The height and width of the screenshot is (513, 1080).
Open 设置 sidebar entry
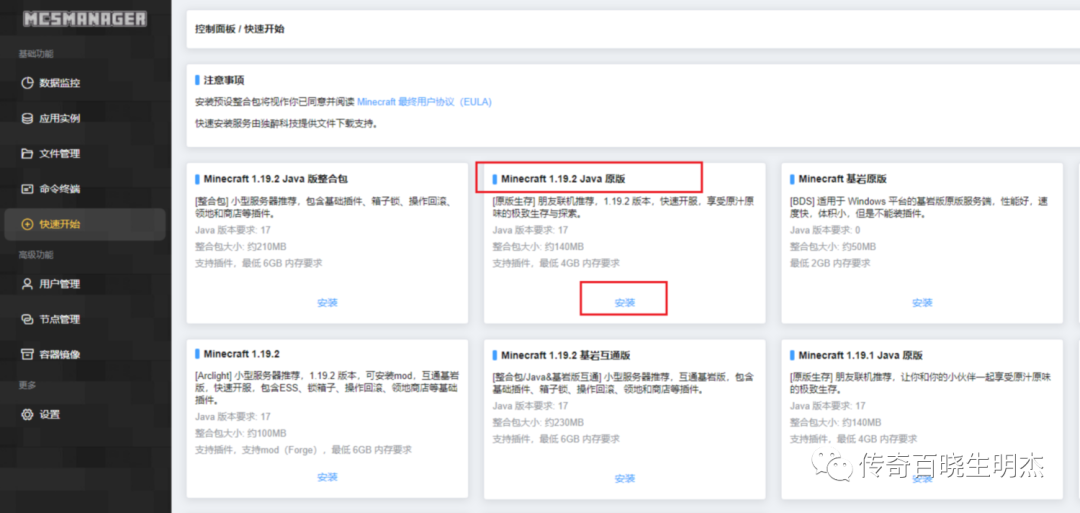pos(85,415)
